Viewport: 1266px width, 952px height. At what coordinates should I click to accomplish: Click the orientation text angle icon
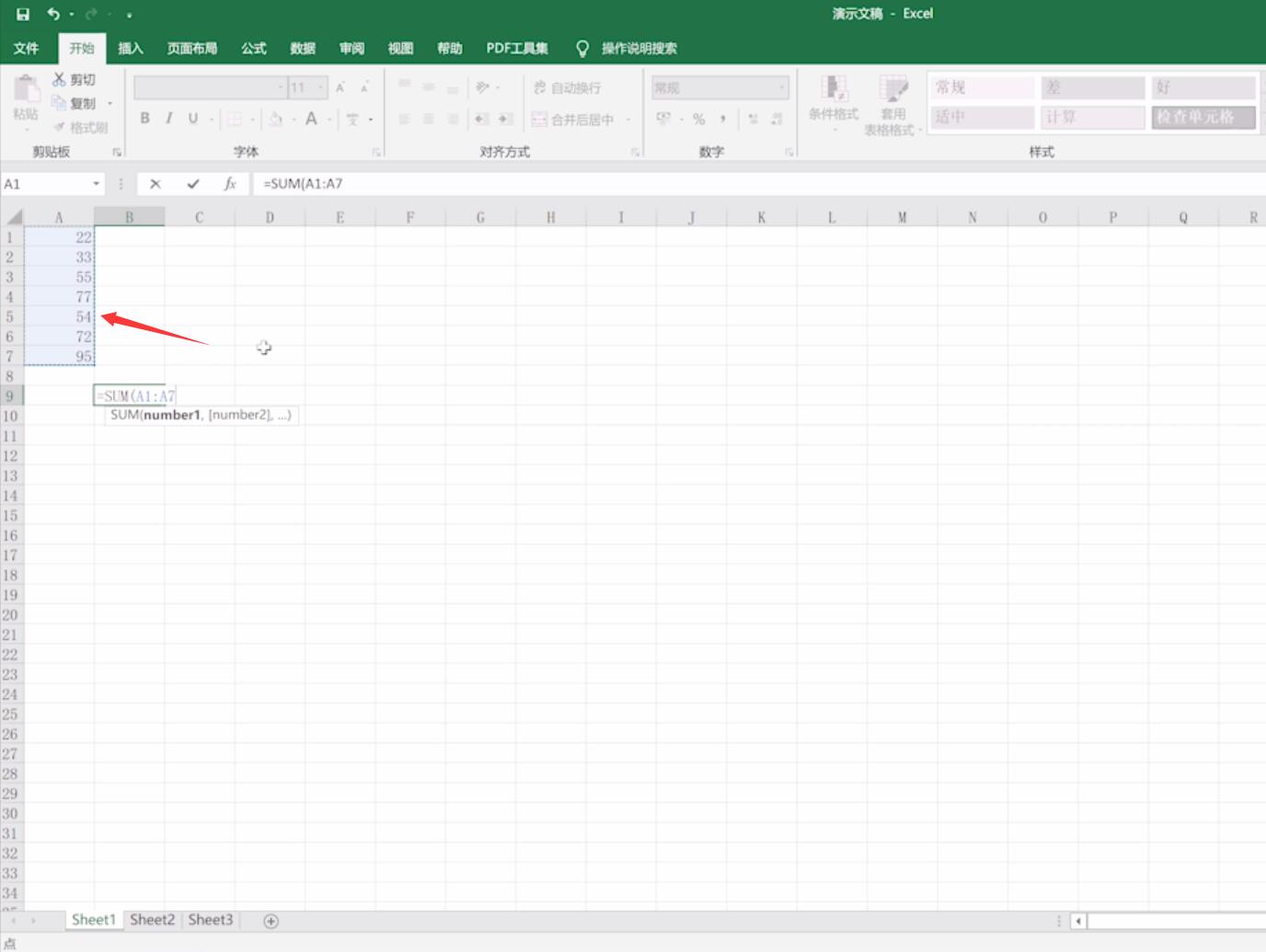(482, 87)
